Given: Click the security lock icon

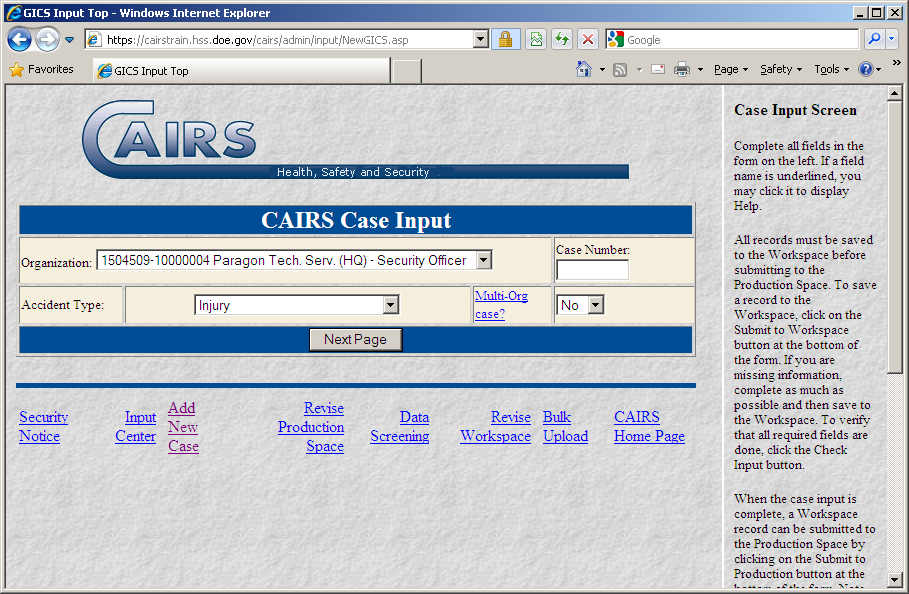Looking at the screenshot, I should [x=506, y=40].
